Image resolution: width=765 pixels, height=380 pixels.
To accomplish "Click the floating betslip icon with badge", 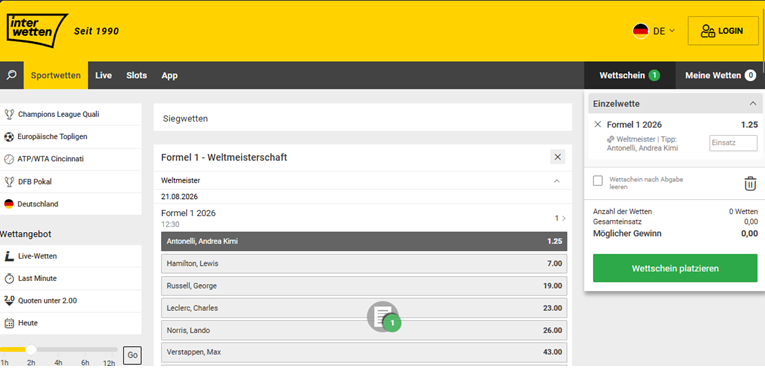I will [x=383, y=317].
